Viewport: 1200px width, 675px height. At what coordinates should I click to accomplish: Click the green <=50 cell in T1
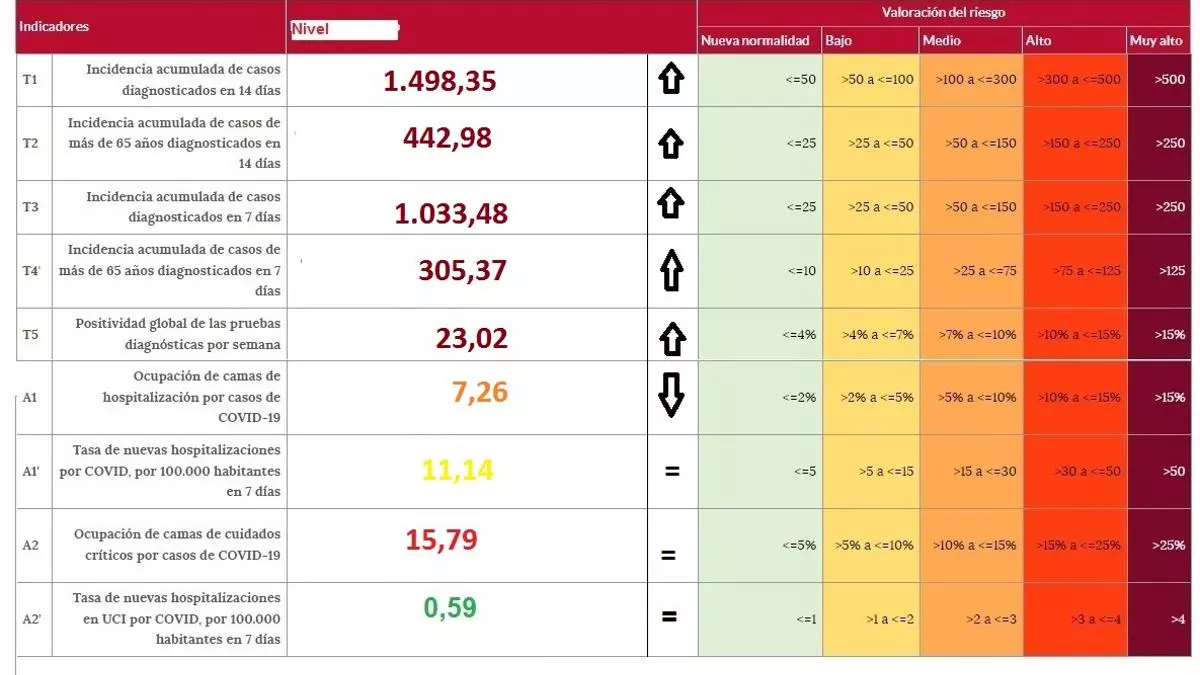tap(758, 79)
